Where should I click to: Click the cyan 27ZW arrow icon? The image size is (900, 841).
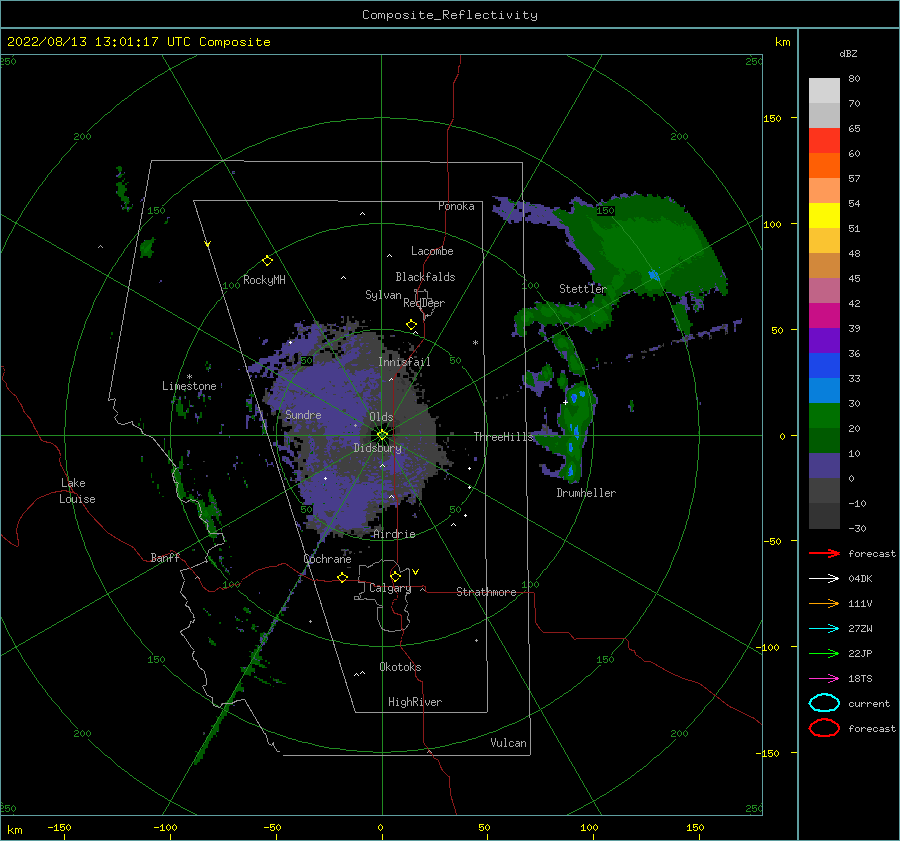824,629
